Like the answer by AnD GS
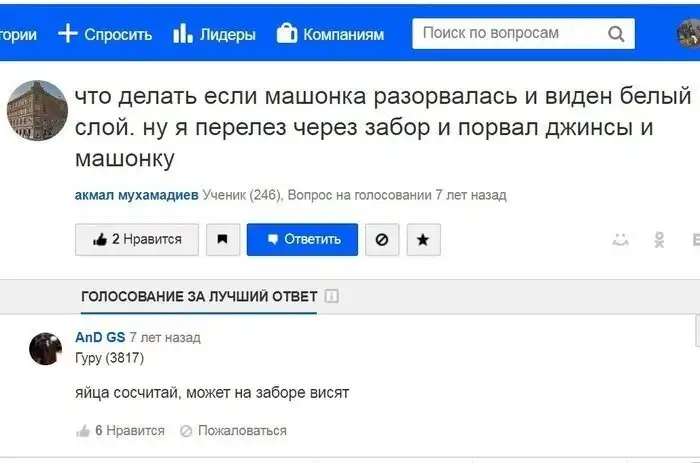This screenshot has height=463, width=700. pyautogui.click(x=120, y=431)
